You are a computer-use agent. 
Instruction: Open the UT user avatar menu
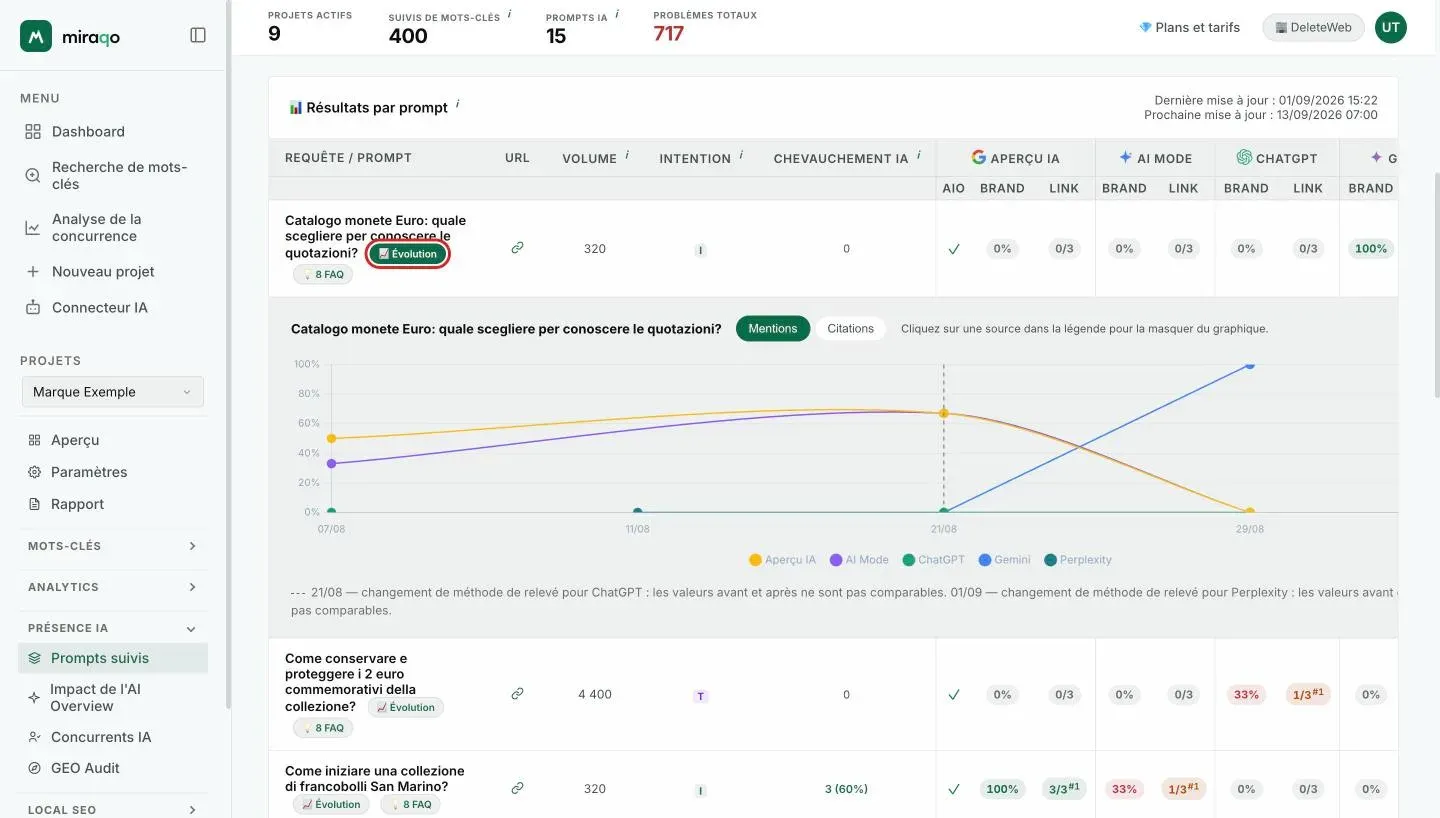[1390, 27]
